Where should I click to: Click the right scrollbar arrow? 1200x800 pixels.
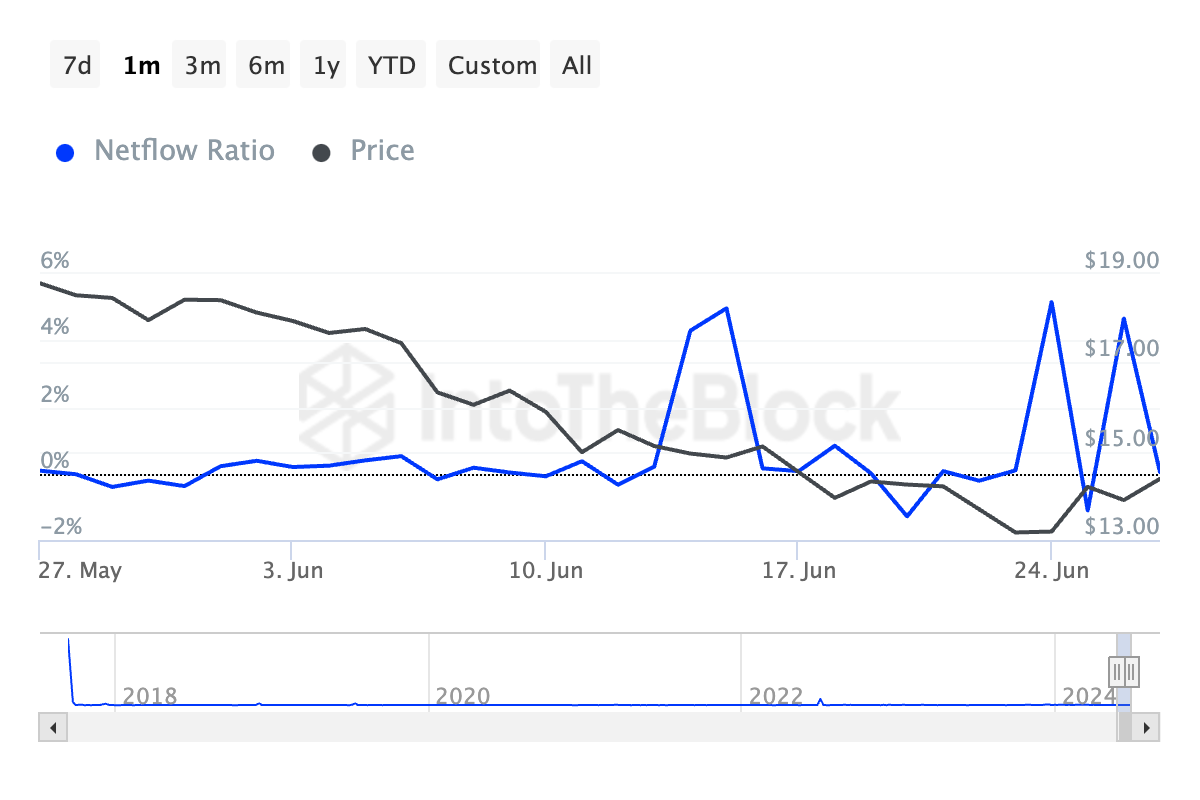click(x=1147, y=727)
